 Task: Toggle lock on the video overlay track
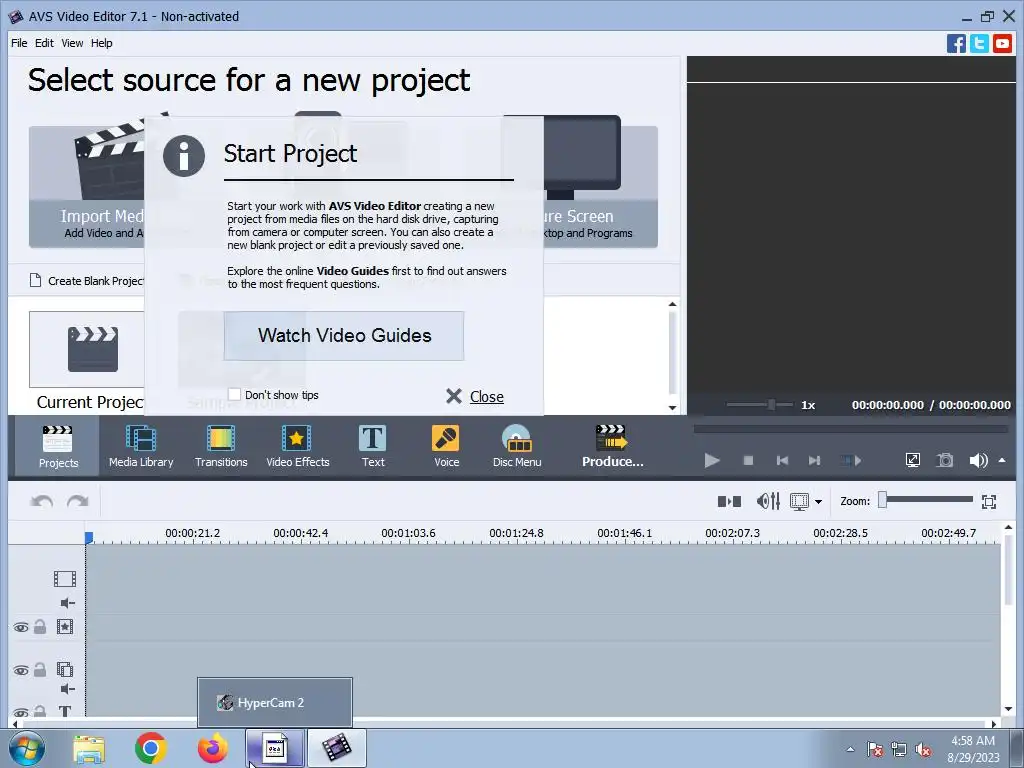click(x=40, y=669)
